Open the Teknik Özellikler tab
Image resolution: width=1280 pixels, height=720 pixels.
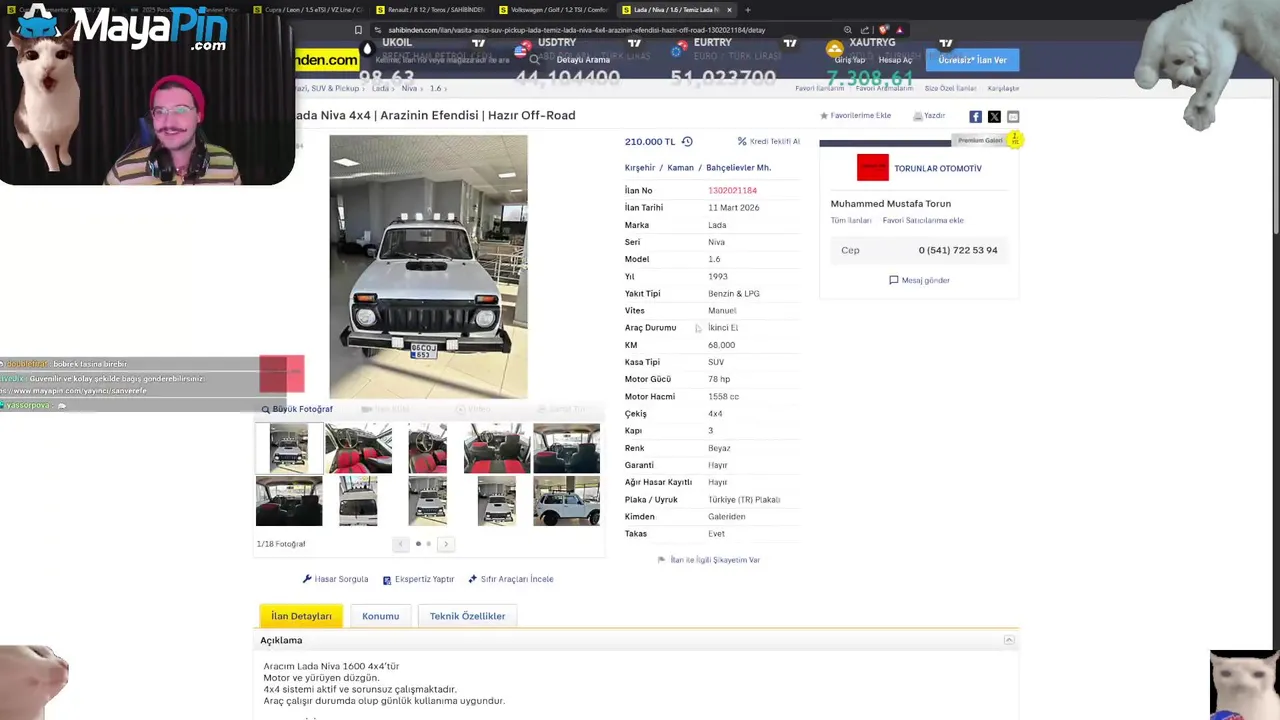coord(467,616)
